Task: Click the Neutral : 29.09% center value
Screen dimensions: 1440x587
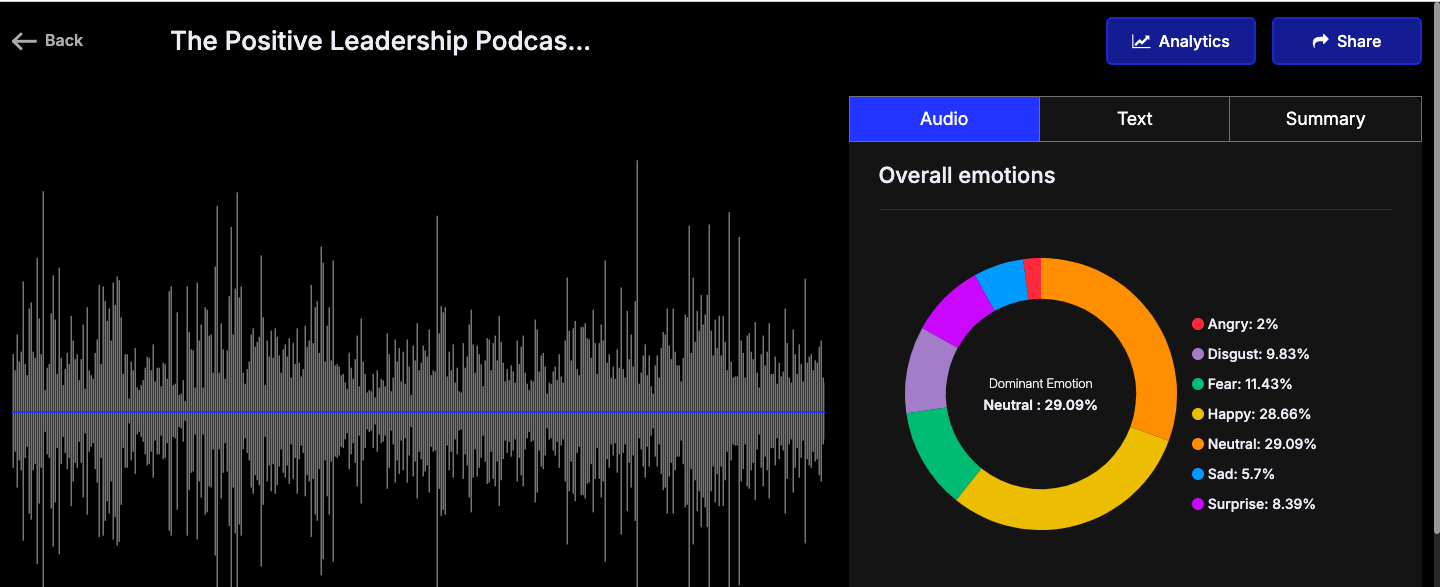Action: click(1041, 405)
